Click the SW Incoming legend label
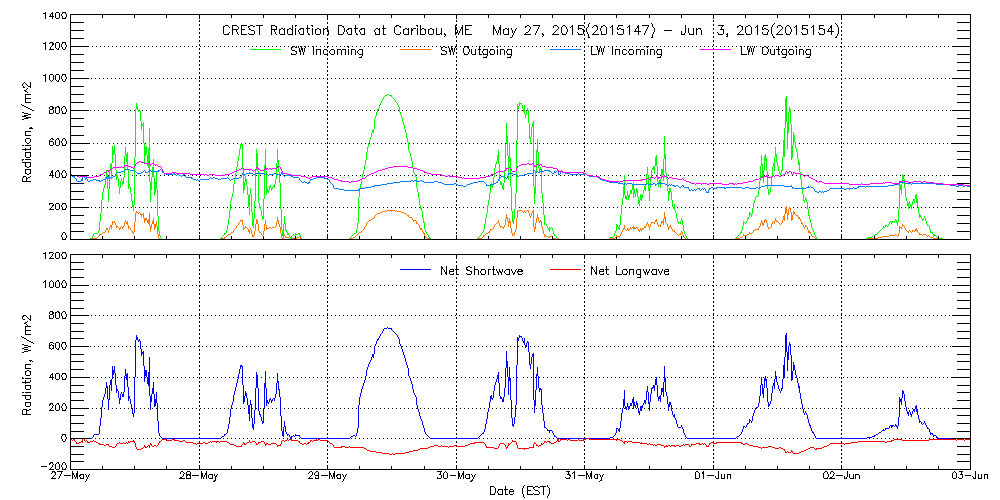The image size is (1000, 500). click(324, 51)
